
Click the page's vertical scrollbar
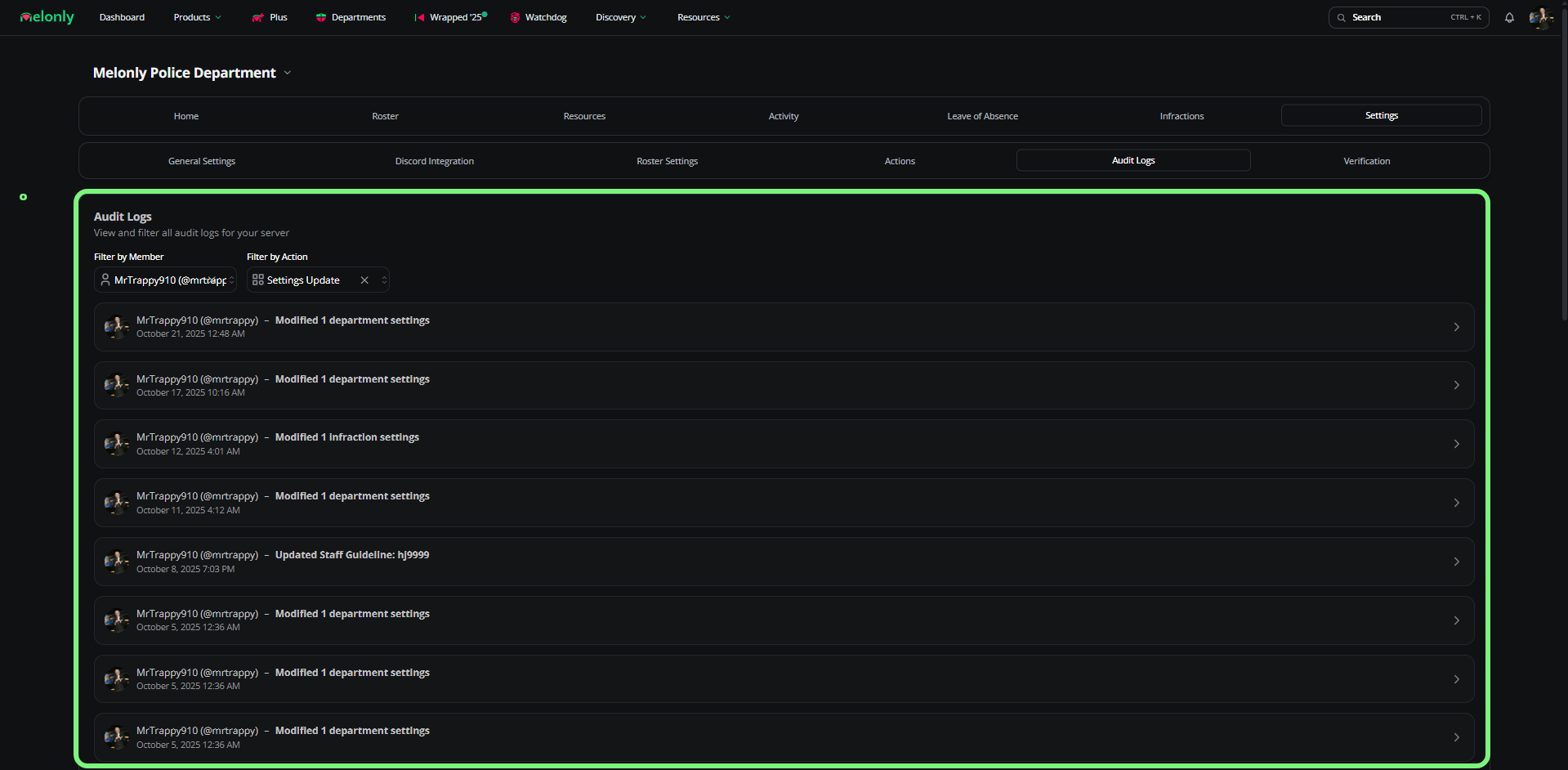[x=1564, y=163]
